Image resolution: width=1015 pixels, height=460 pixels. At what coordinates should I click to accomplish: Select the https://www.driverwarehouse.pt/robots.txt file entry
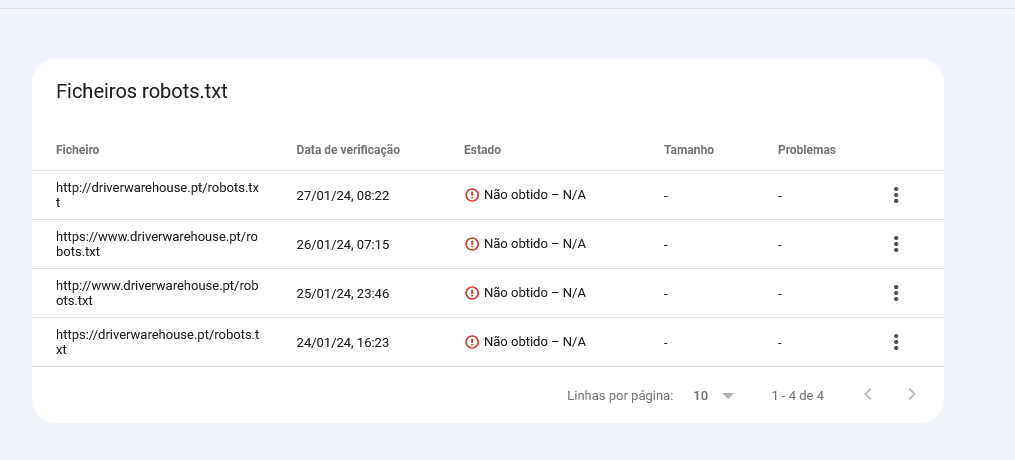157,244
